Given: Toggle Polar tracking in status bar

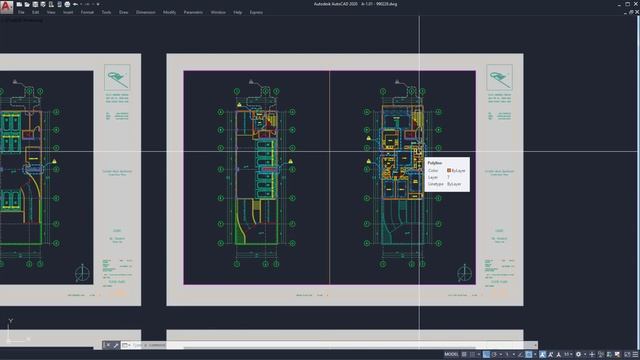Looking at the screenshot, I should [495, 355].
